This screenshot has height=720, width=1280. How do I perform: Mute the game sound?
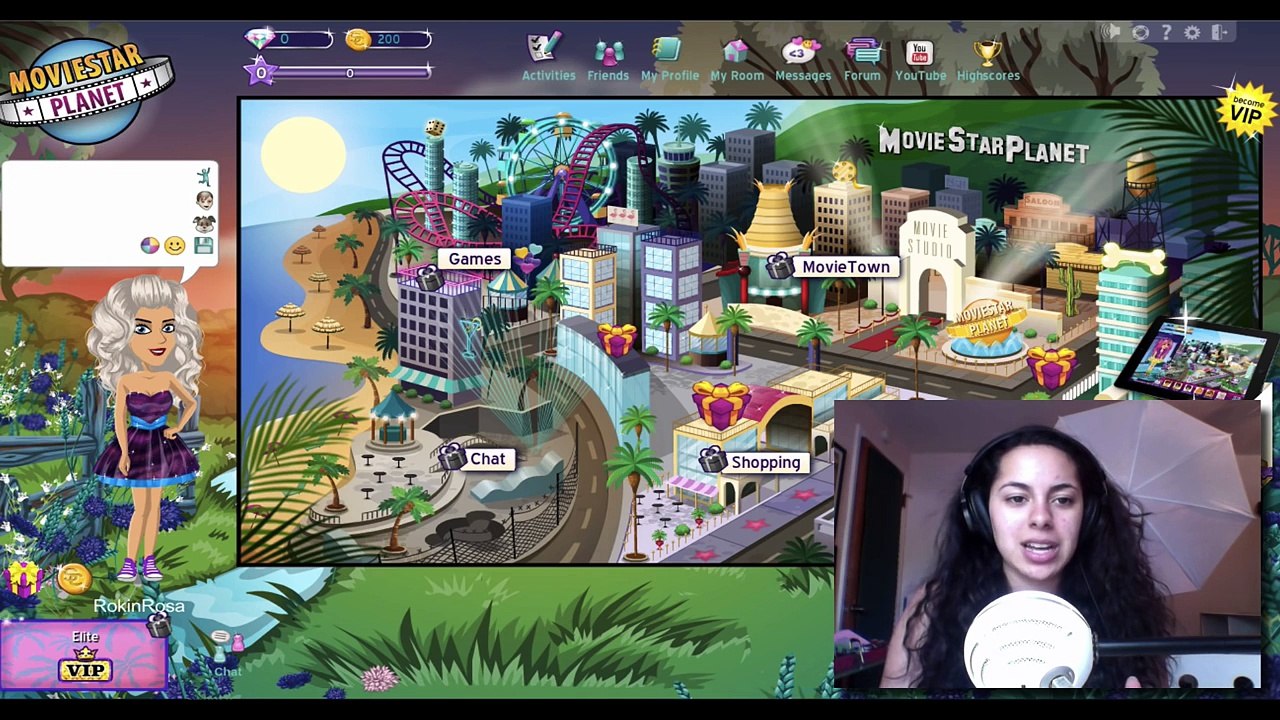[x=1112, y=33]
